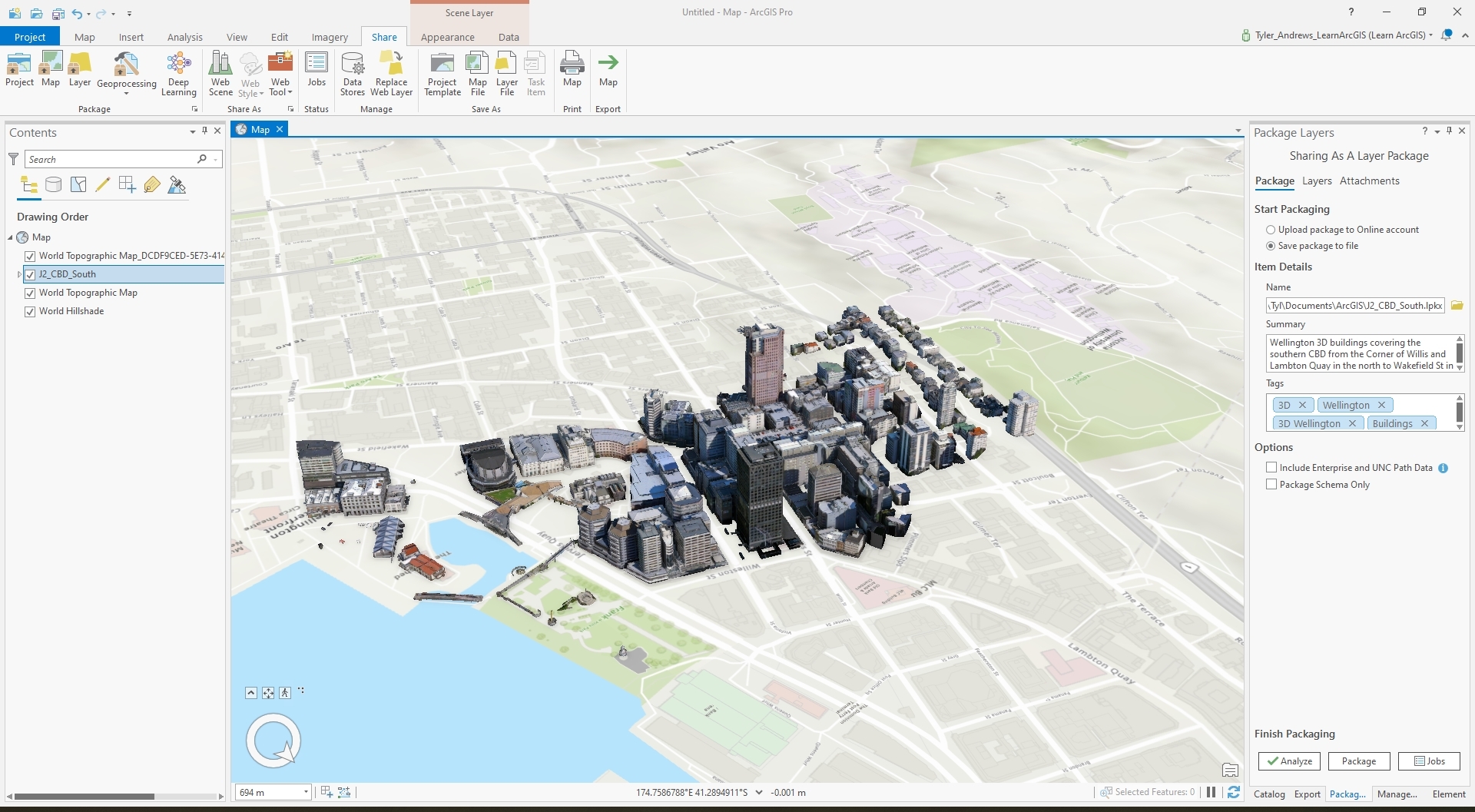Click the Analyze button
This screenshot has width=1475, height=812.
(1289, 761)
